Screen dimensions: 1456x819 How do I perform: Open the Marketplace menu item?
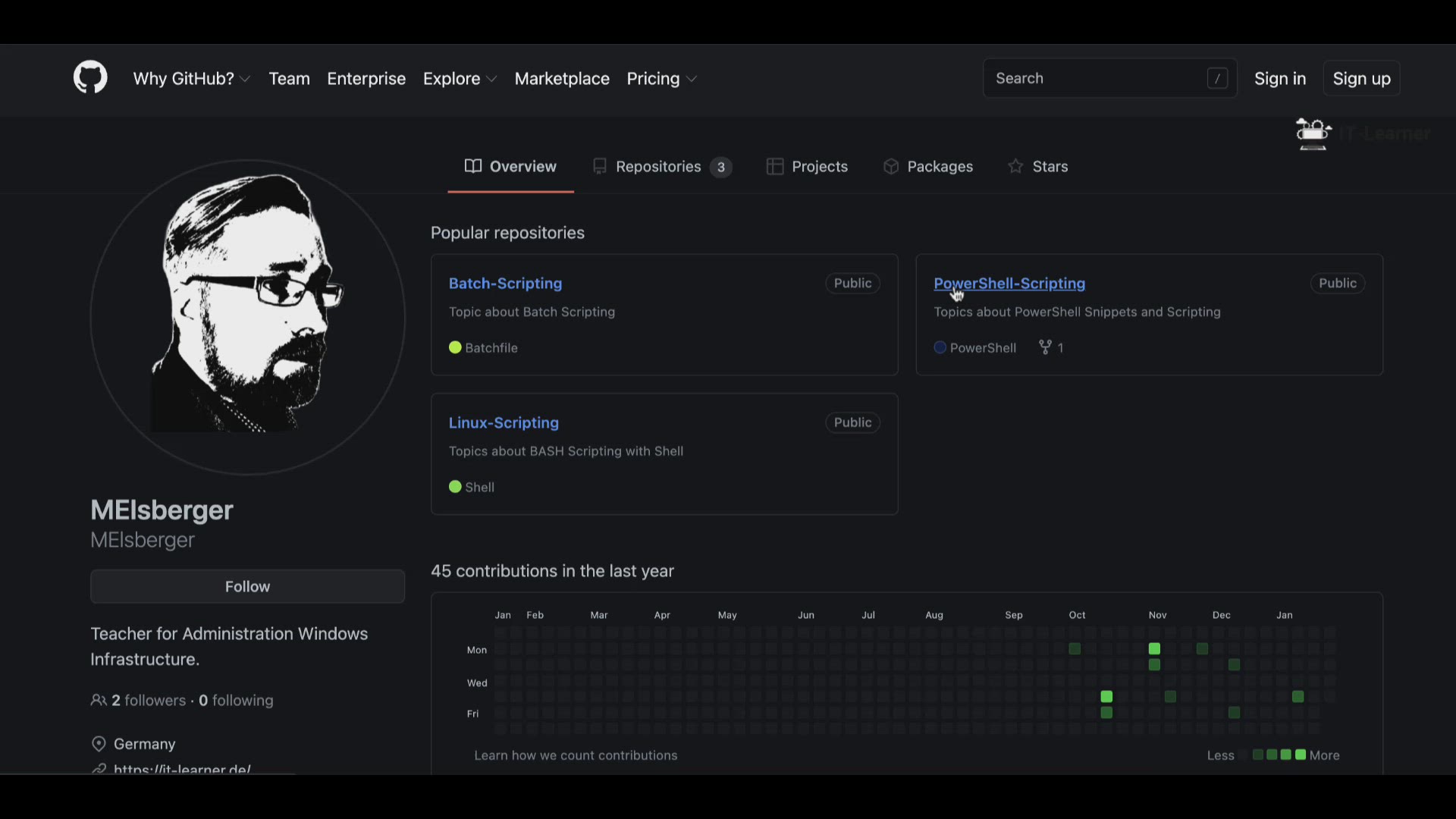pos(562,79)
